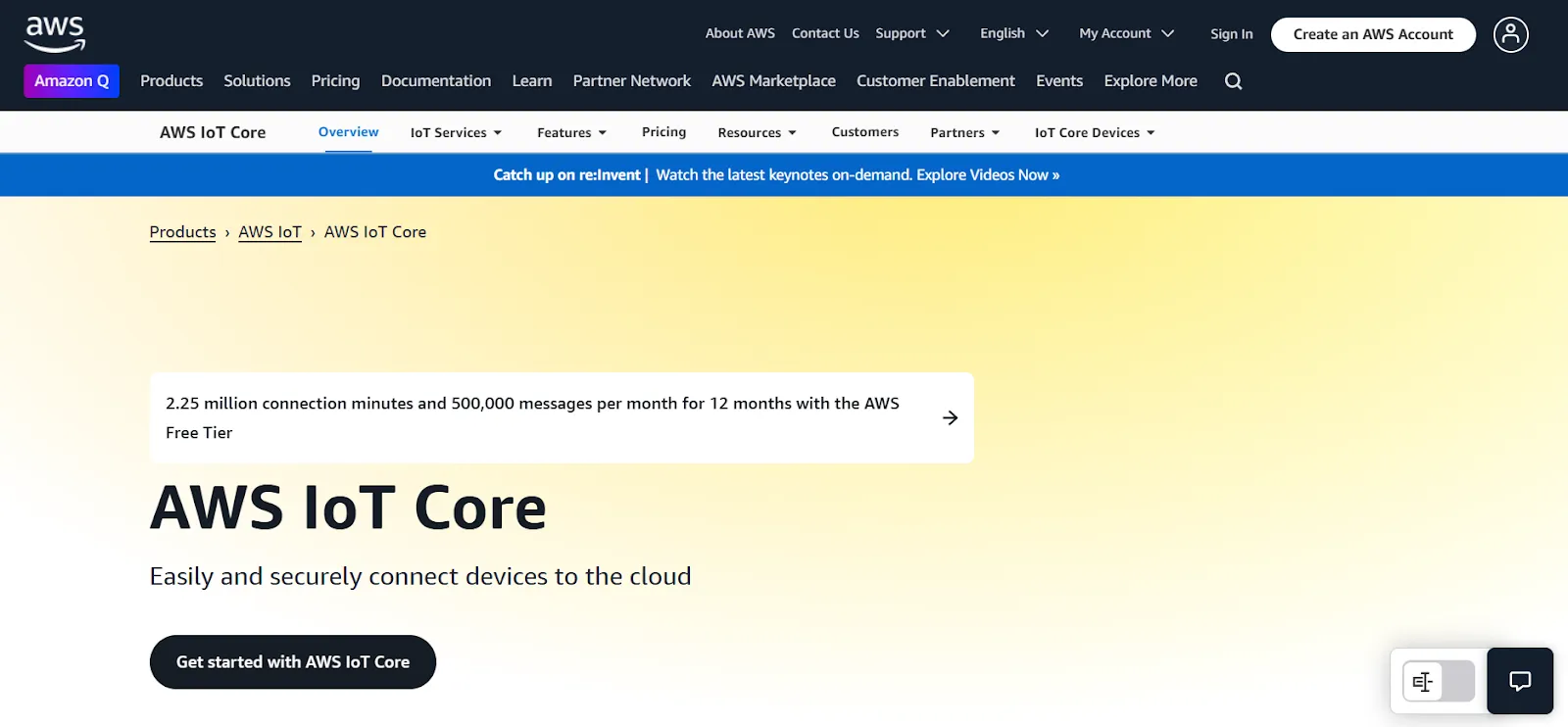Open the Learn menu

click(x=532, y=81)
